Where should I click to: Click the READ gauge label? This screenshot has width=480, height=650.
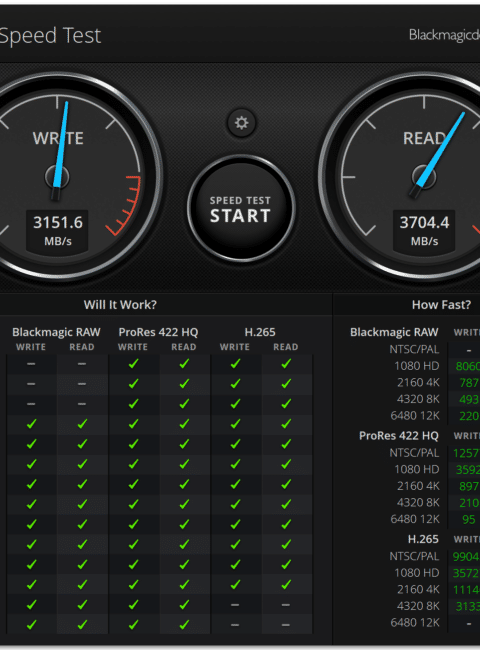(424, 138)
